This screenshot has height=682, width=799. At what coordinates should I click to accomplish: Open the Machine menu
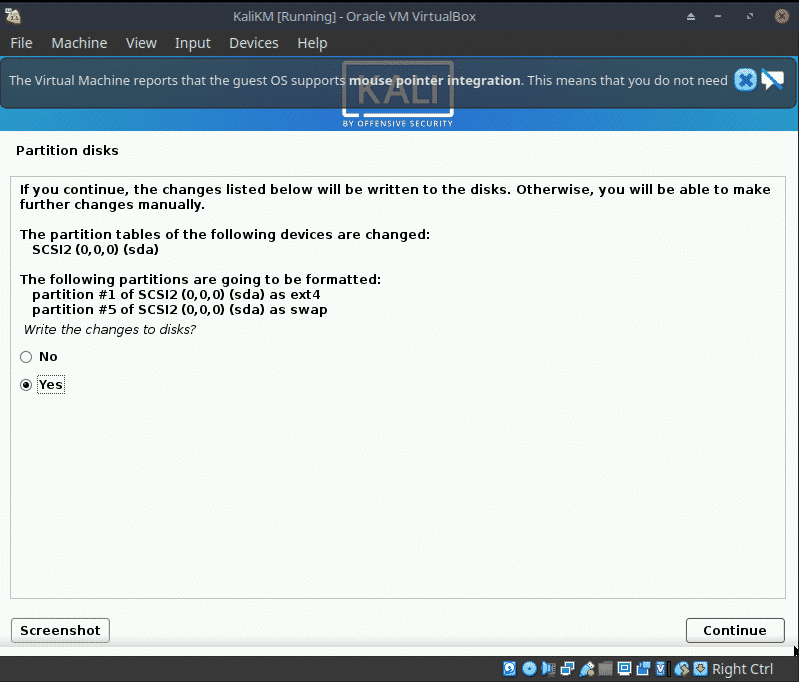(79, 43)
